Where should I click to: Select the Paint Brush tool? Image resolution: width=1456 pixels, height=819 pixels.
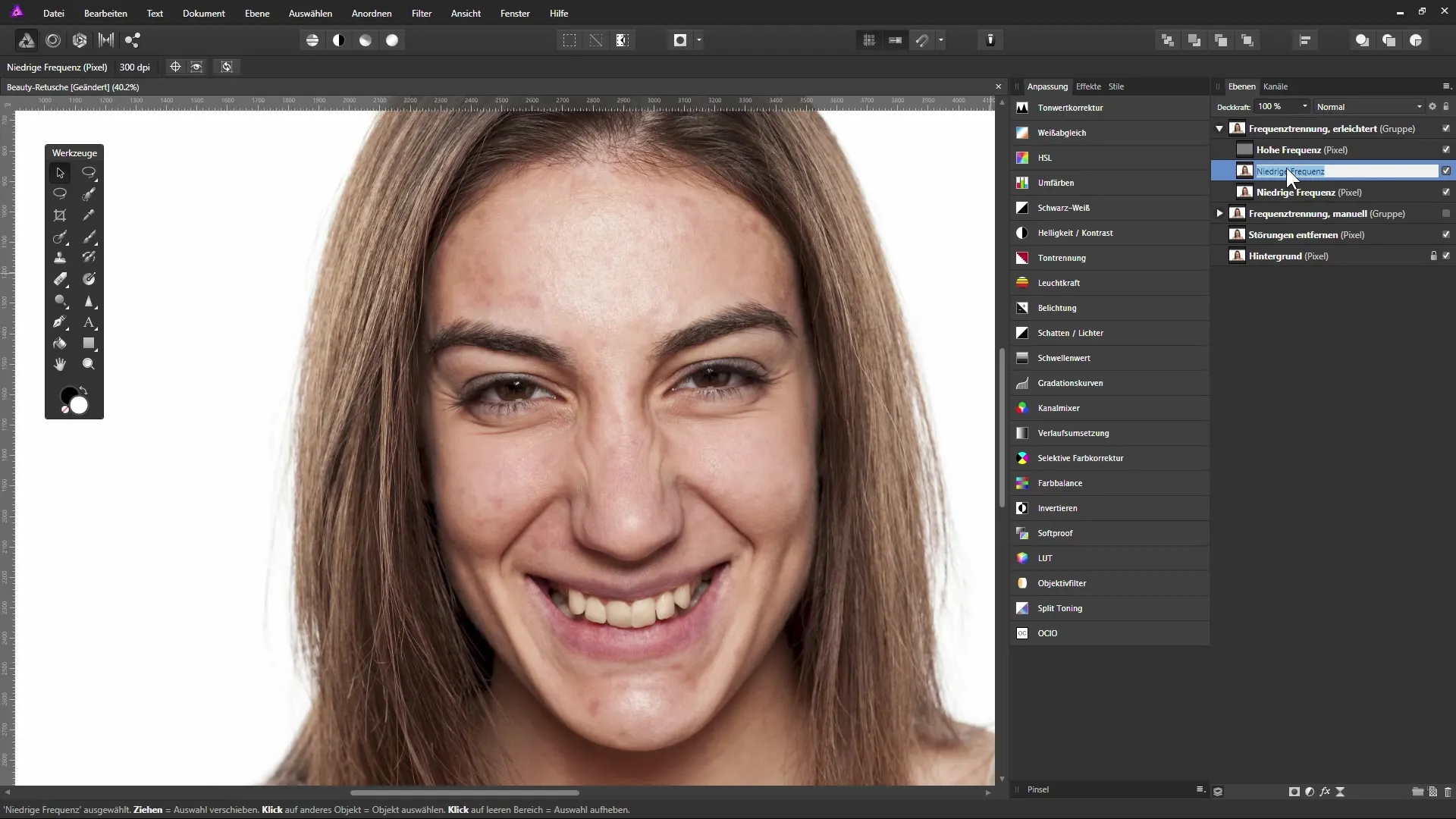[x=89, y=237]
